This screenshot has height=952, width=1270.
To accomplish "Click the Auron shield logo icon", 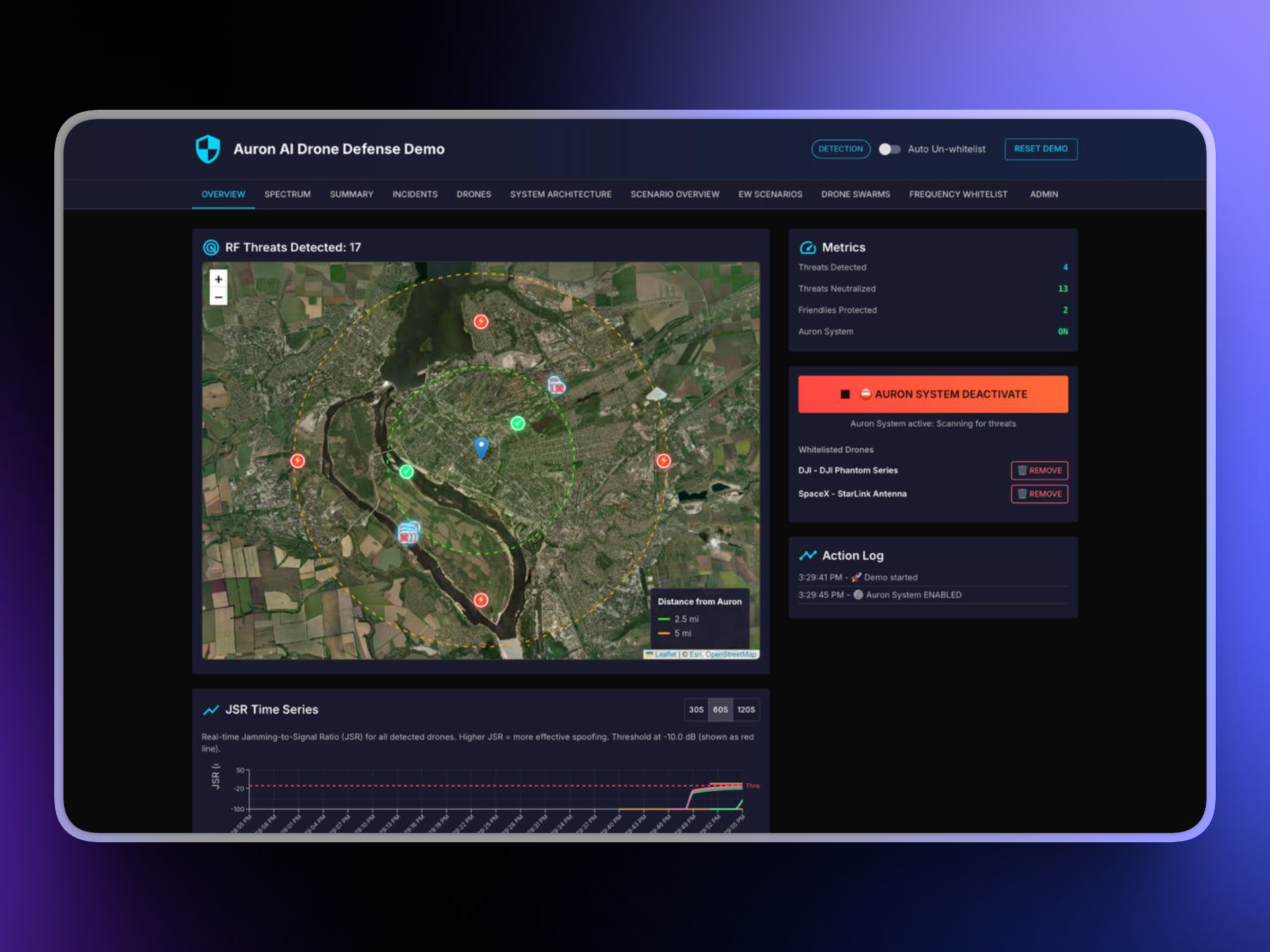I will tap(208, 149).
